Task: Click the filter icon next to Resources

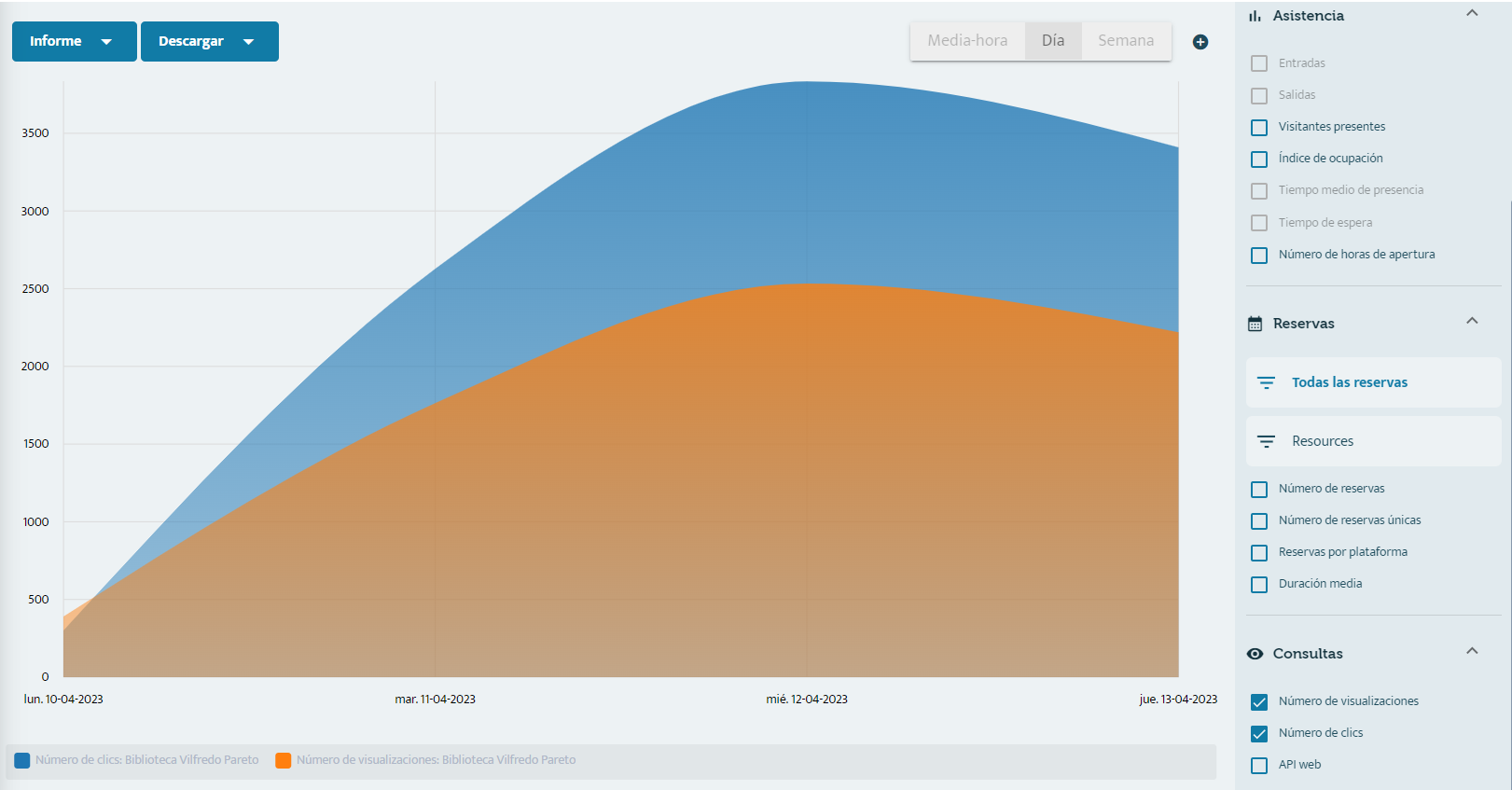Action: pos(1266,441)
